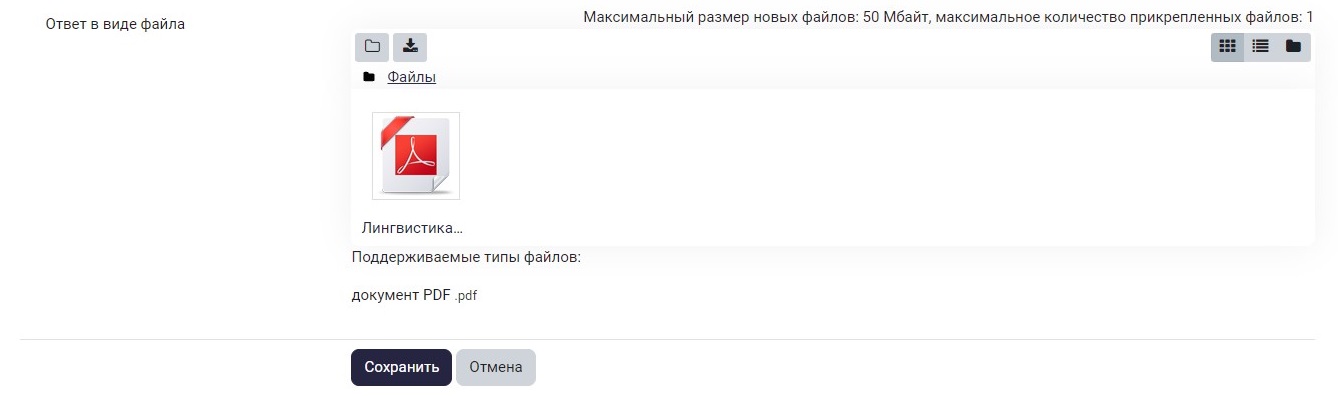Click the Максимальный размер новых файлов notice
1338x396 pixels.
pos(948,17)
